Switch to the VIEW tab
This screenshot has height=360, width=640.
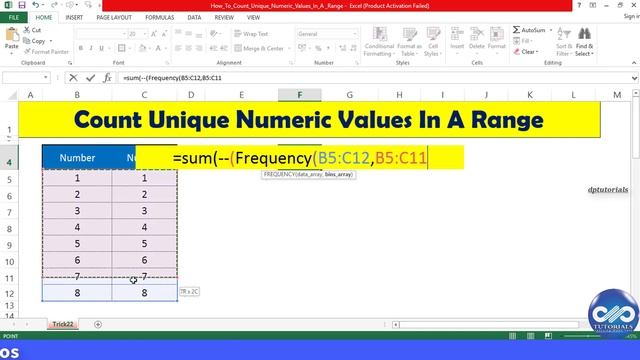click(x=253, y=18)
